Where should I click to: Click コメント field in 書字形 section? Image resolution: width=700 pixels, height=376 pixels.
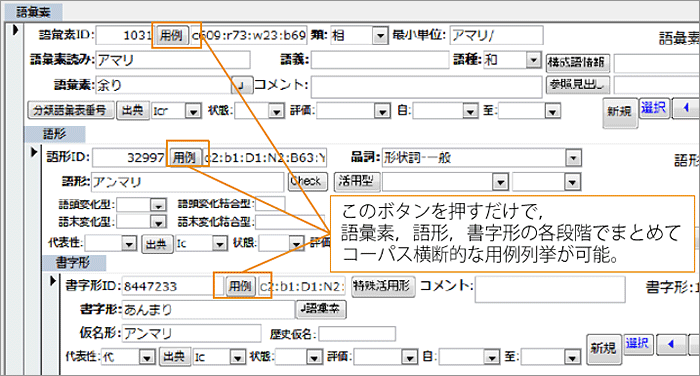[550, 289]
